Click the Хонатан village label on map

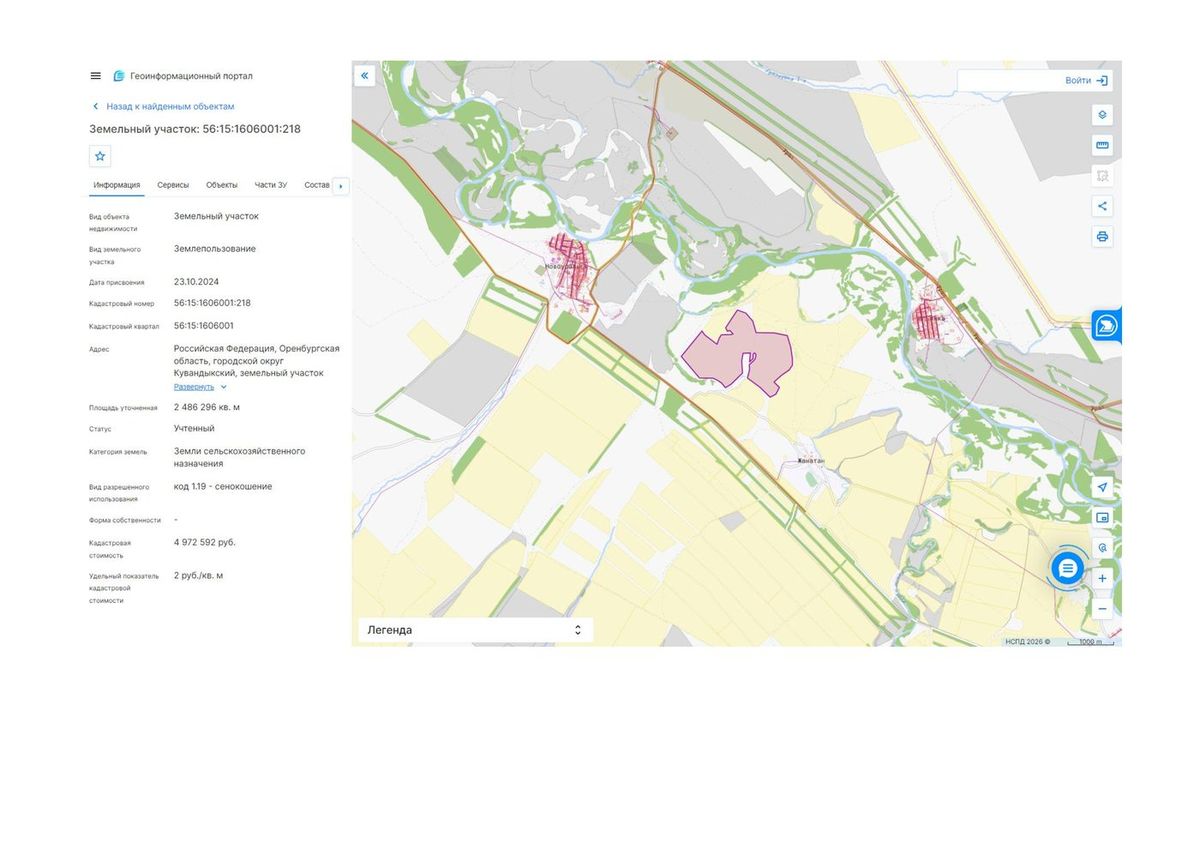tap(810, 460)
